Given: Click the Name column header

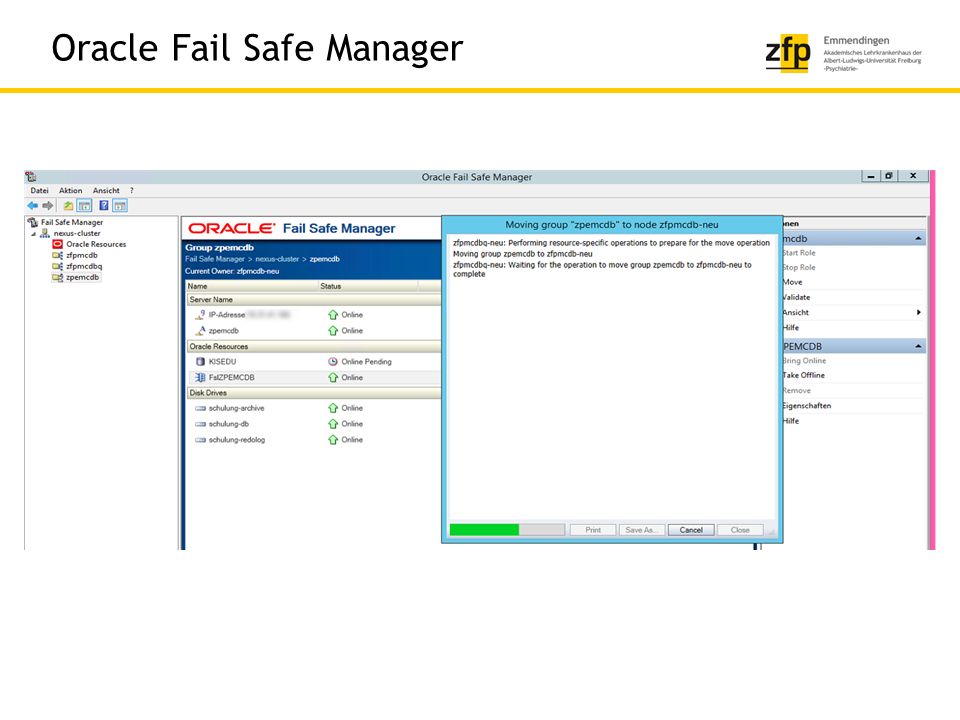Looking at the screenshot, I should (x=251, y=287).
